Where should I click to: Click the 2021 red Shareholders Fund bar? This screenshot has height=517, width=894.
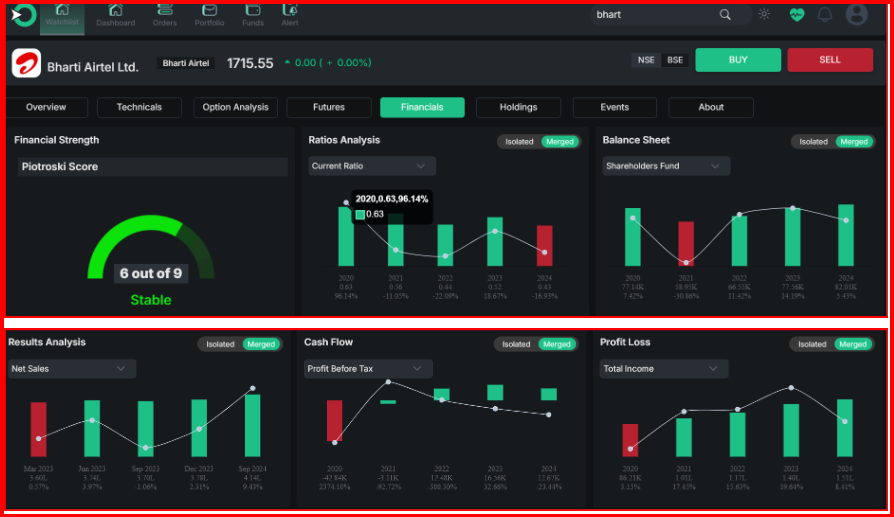click(686, 244)
